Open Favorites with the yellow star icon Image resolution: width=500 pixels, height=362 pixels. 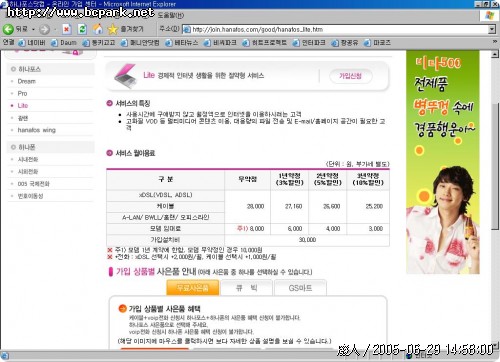coord(113,29)
